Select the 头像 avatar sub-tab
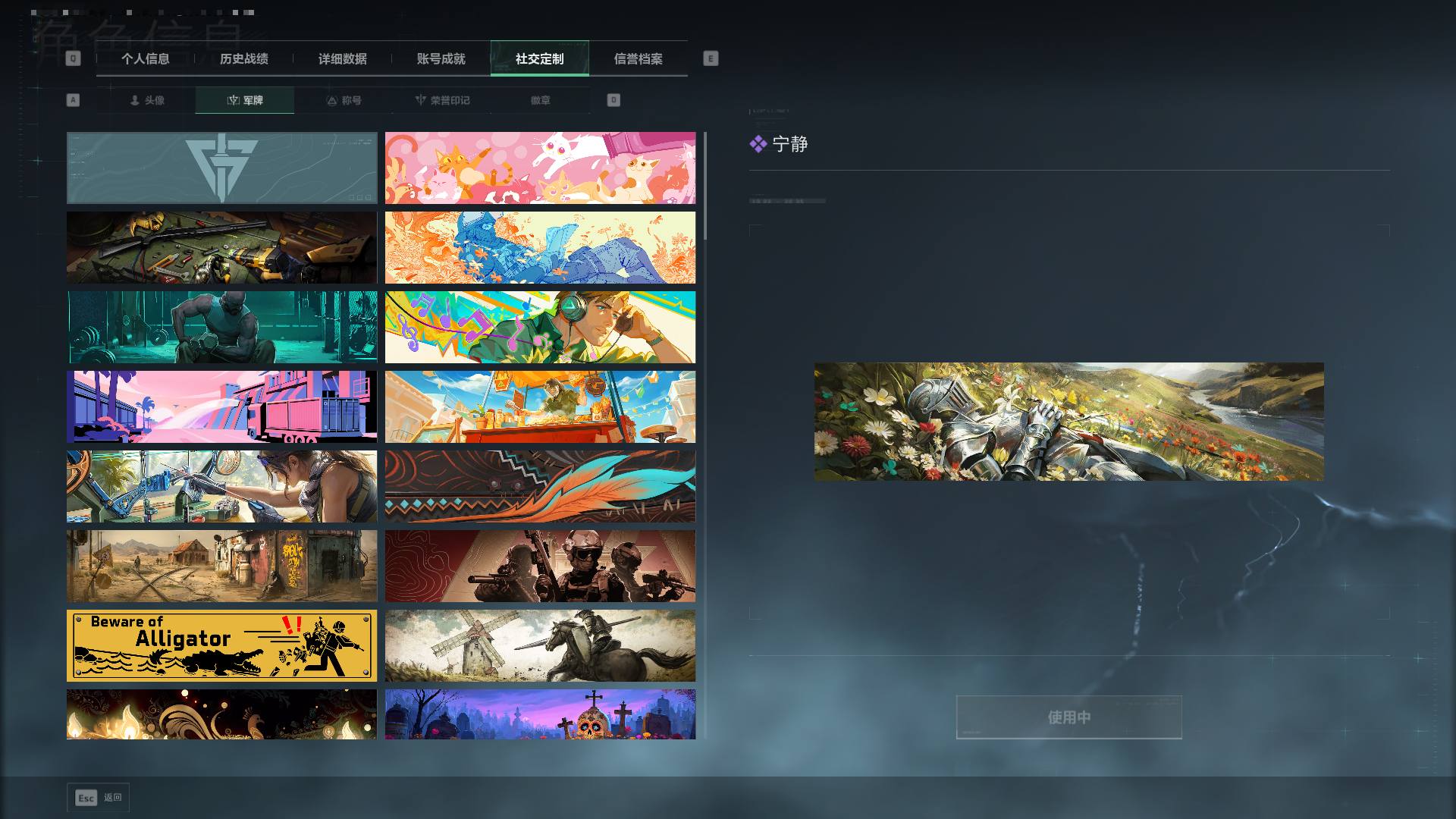Image resolution: width=1456 pixels, height=819 pixels. click(x=146, y=100)
